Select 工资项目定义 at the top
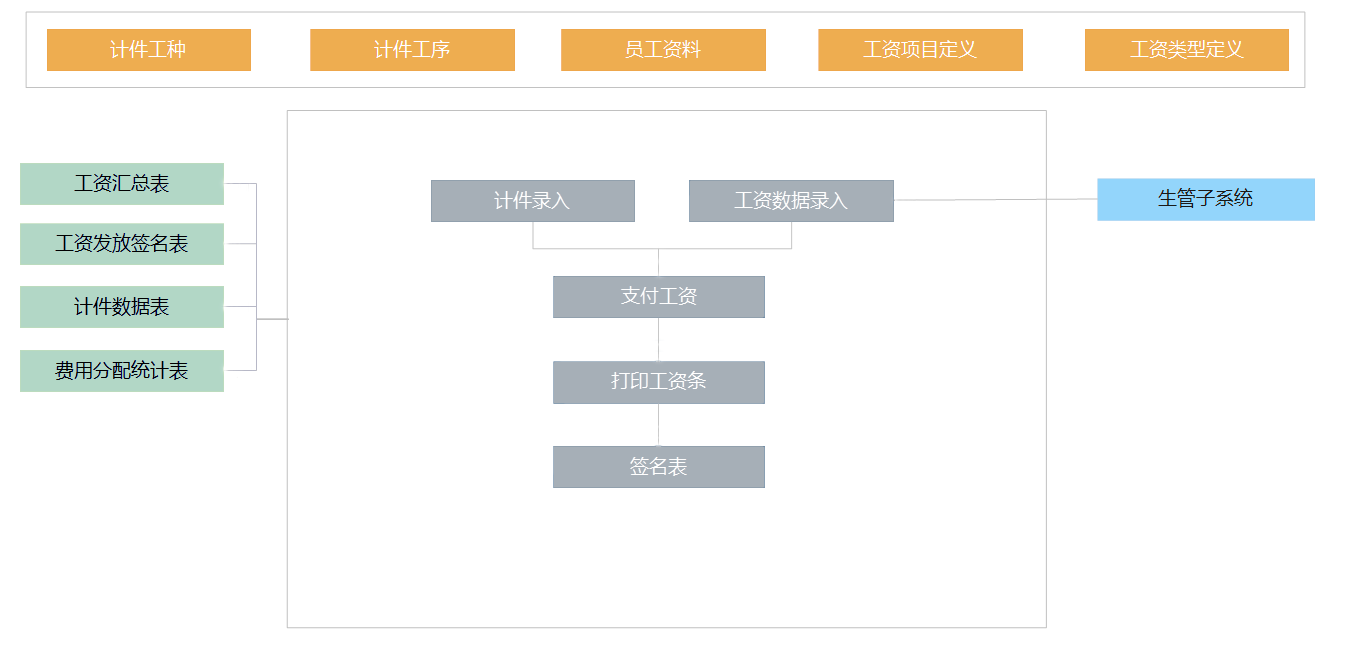 click(x=920, y=50)
